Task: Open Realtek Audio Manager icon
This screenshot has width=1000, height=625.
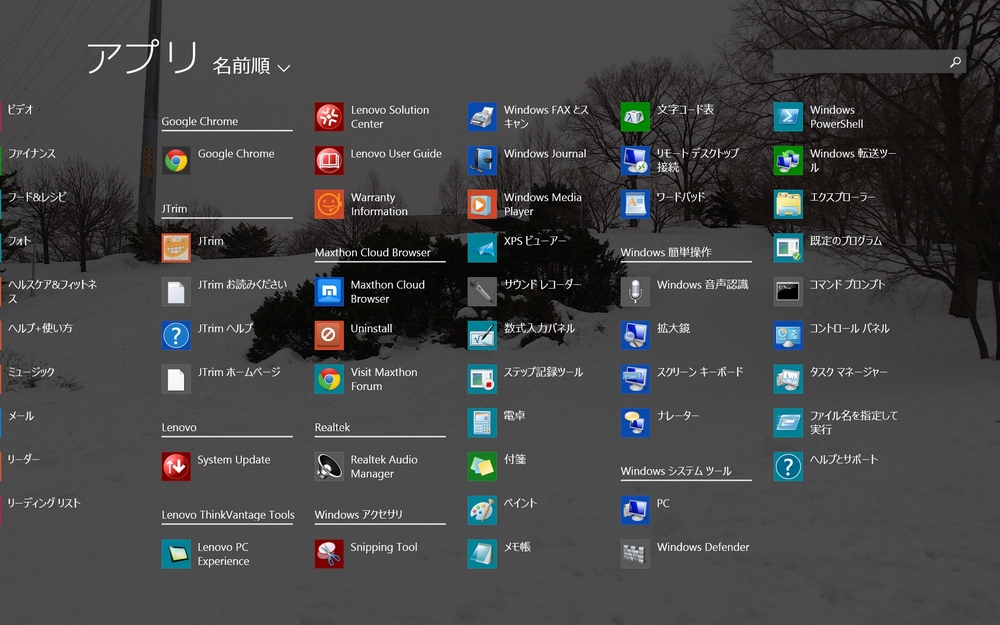Action: pos(329,466)
